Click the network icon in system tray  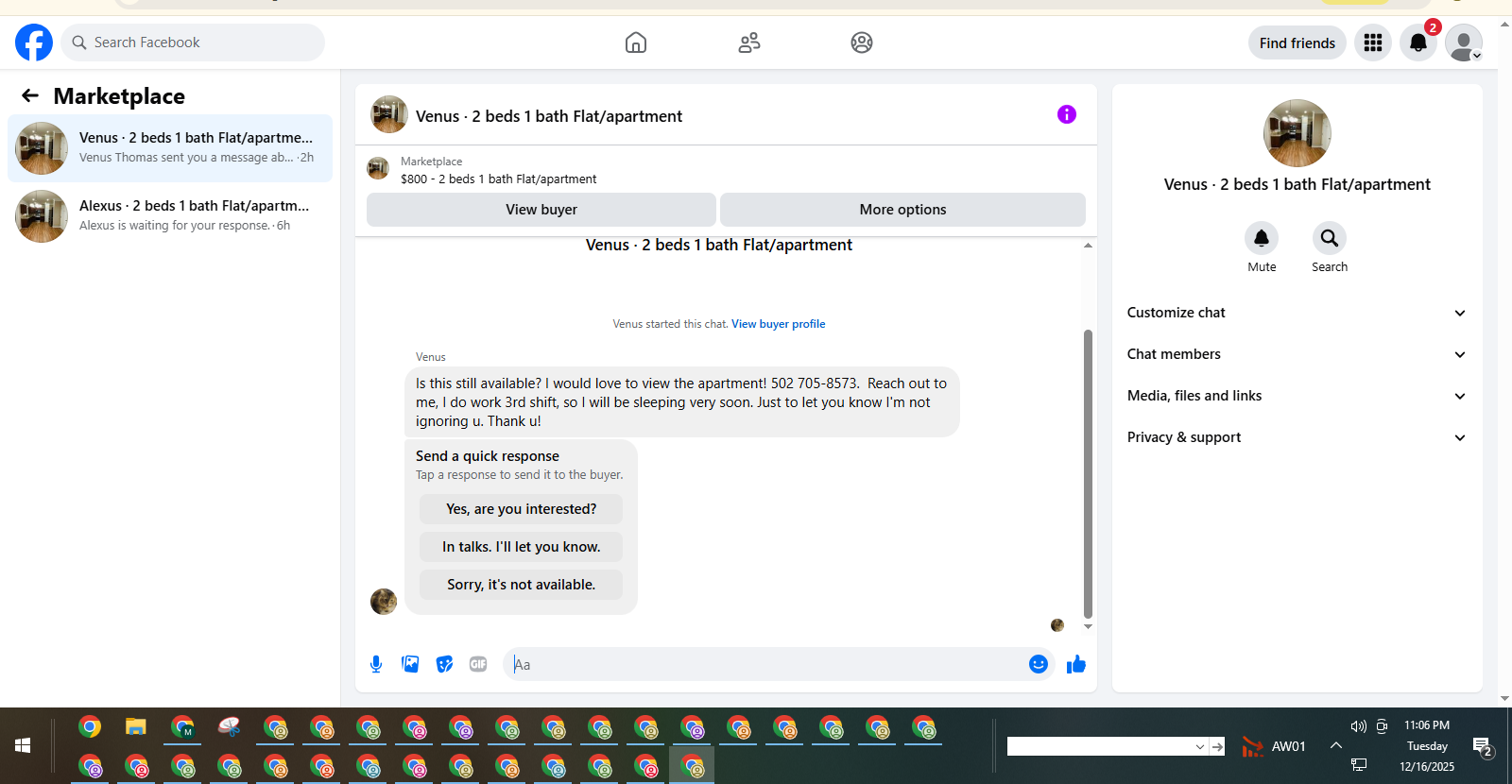point(1359,764)
